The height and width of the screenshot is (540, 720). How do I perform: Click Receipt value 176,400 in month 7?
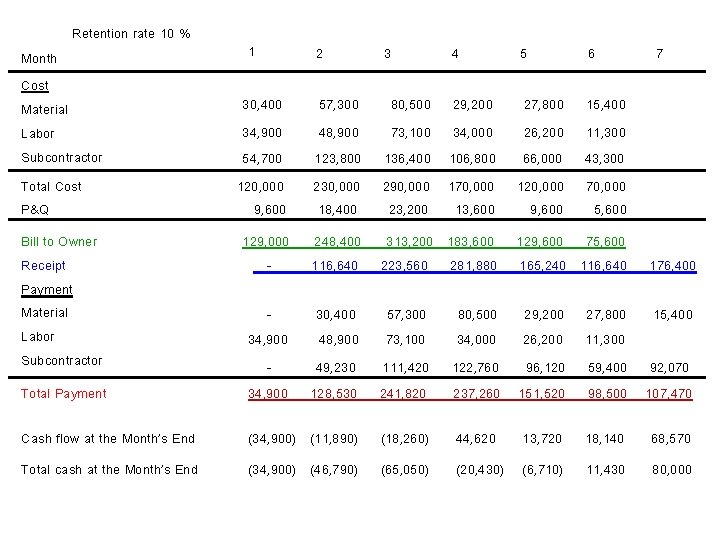point(673,266)
